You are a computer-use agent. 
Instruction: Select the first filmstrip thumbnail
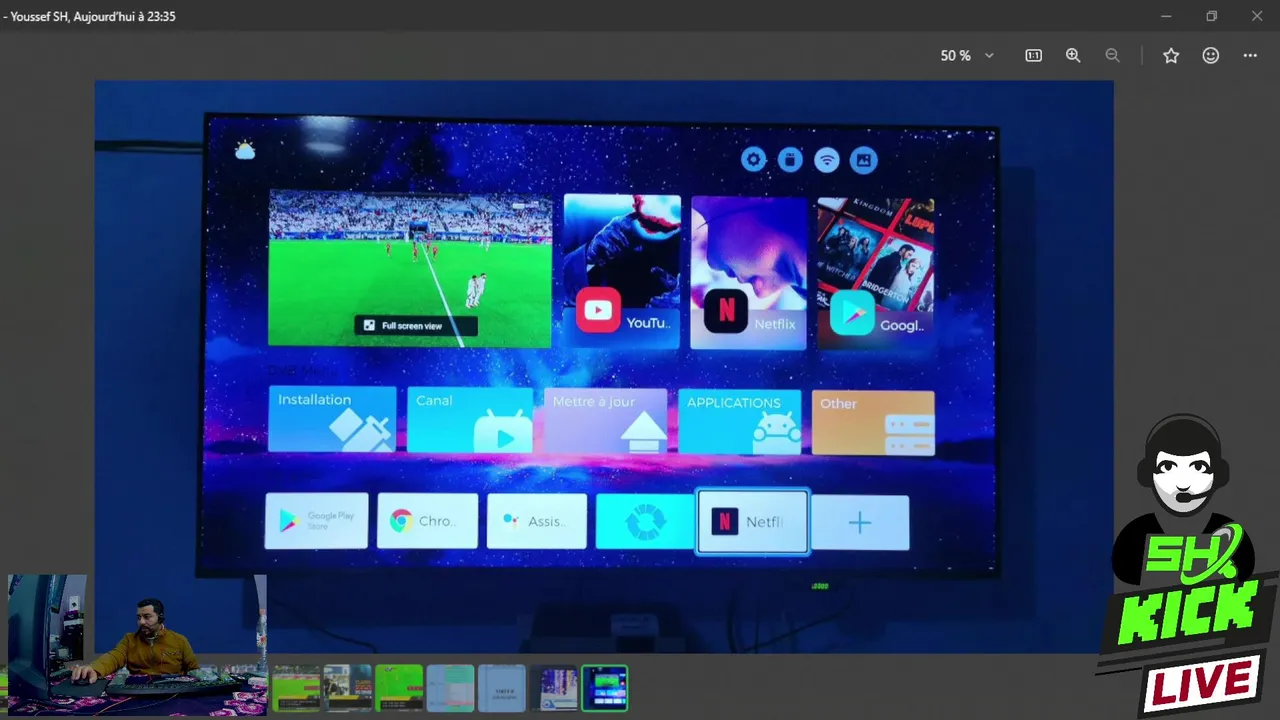[x=296, y=689]
